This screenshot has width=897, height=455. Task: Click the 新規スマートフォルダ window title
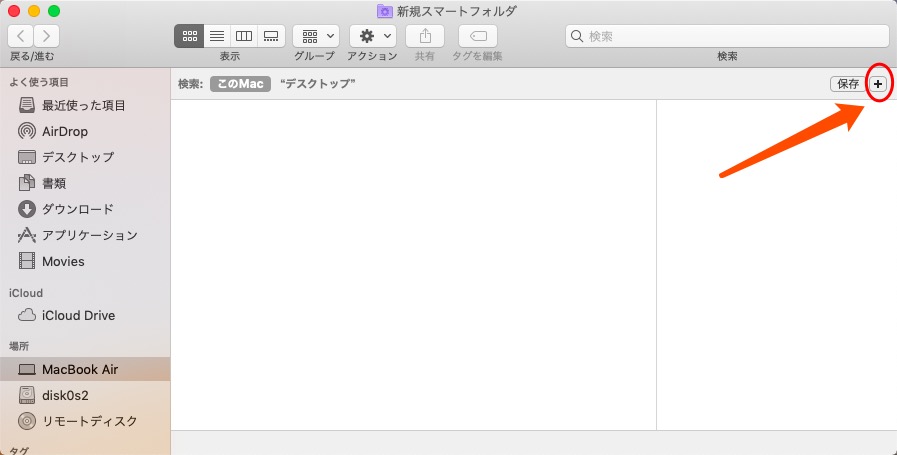[457, 11]
